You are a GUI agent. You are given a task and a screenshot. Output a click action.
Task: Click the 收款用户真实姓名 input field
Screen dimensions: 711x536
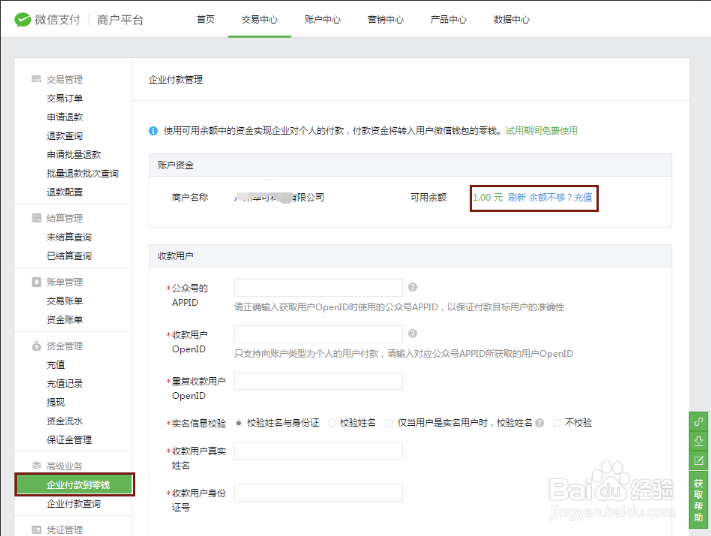pos(318,451)
